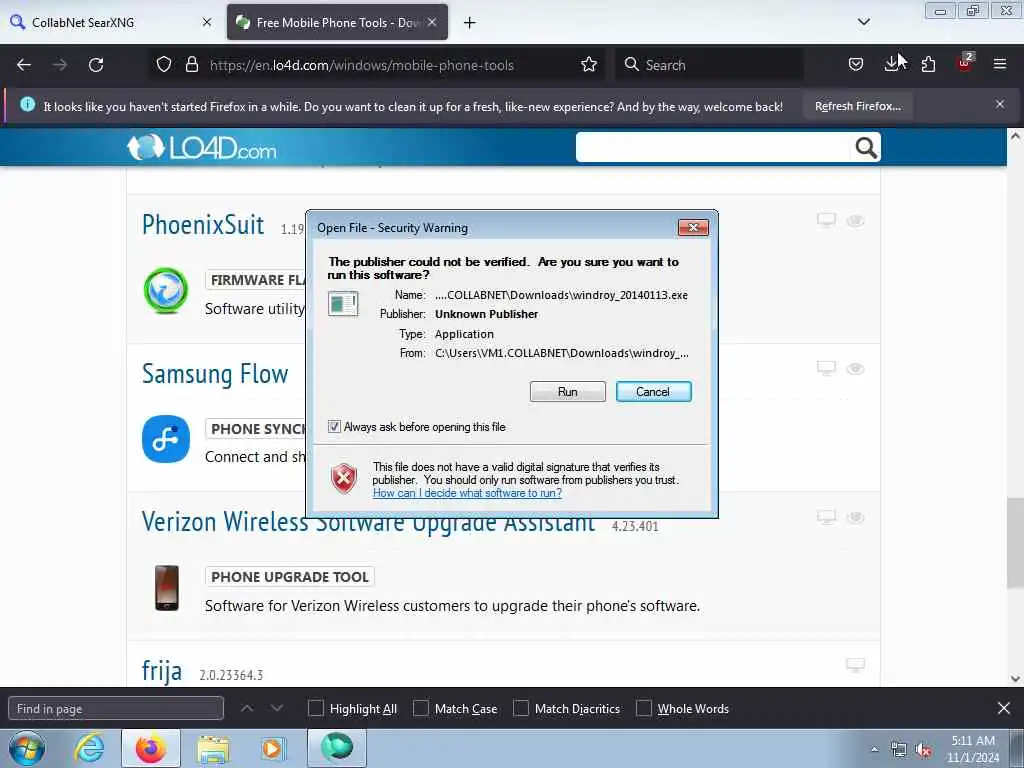List all tabs dropdown arrow
This screenshot has height=768, width=1024.
point(863,22)
